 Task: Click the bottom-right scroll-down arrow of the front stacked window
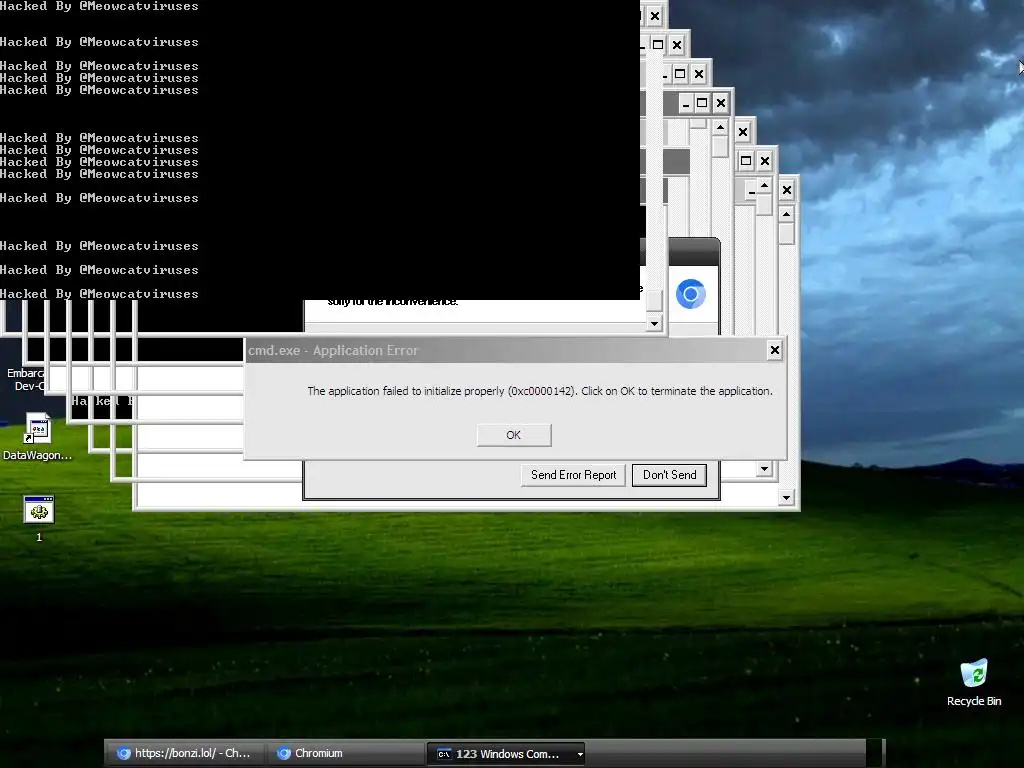786,498
